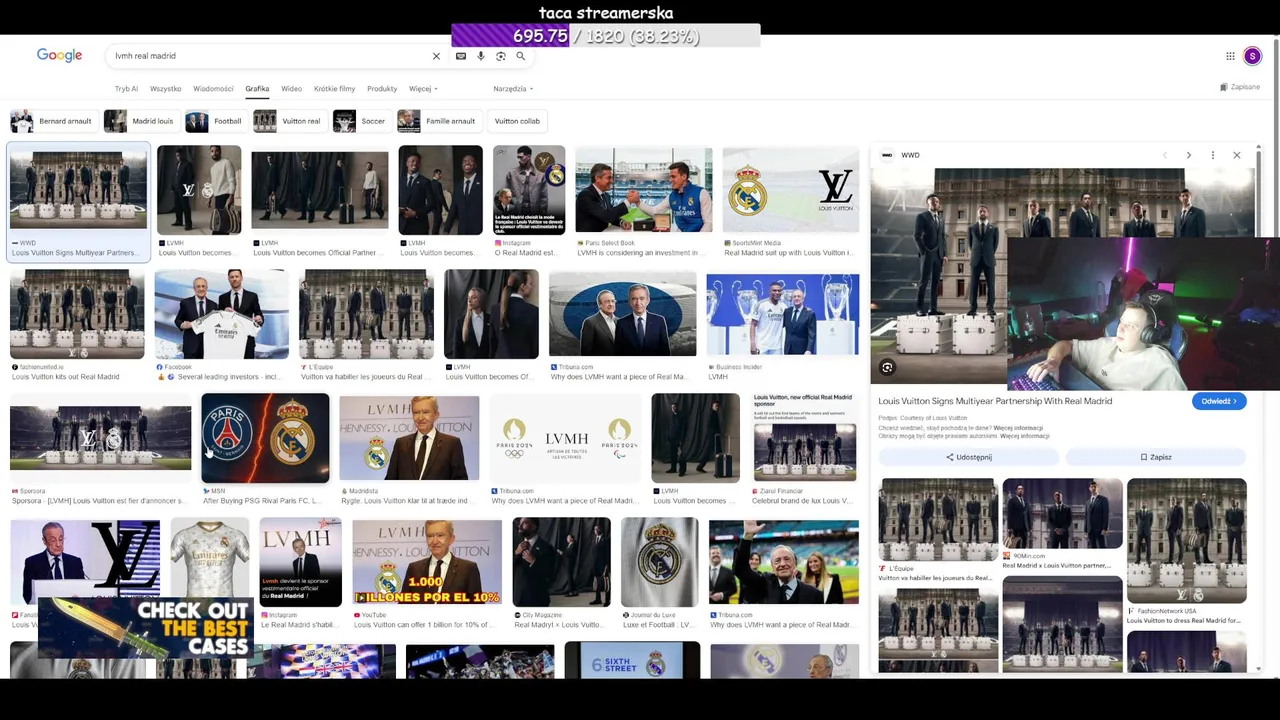Open the Facebook thumbnail showing white jersey
The height and width of the screenshot is (720, 1280).
[x=222, y=314]
